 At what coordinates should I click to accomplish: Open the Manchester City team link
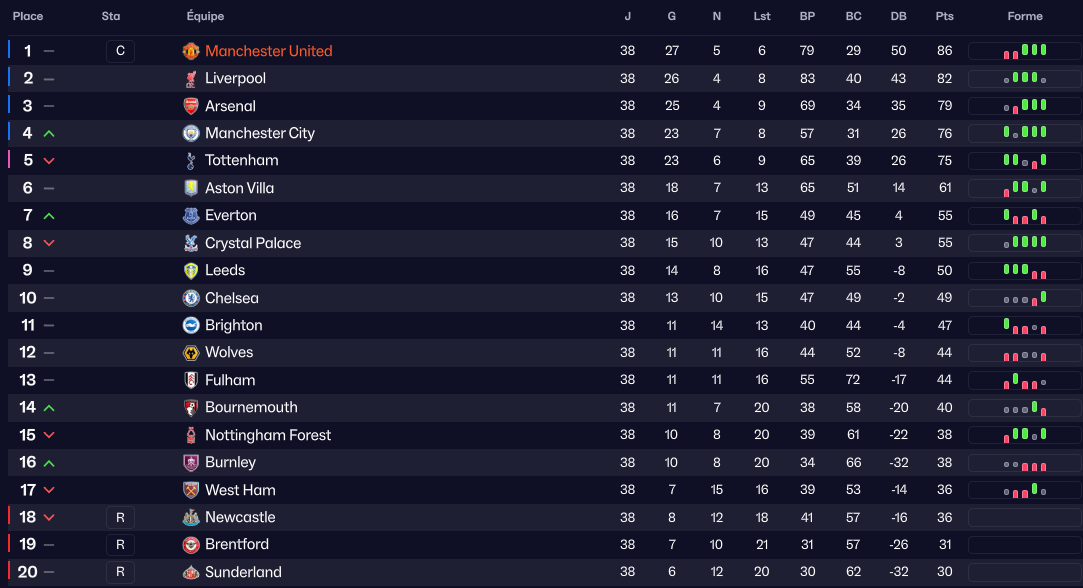tap(259, 133)
